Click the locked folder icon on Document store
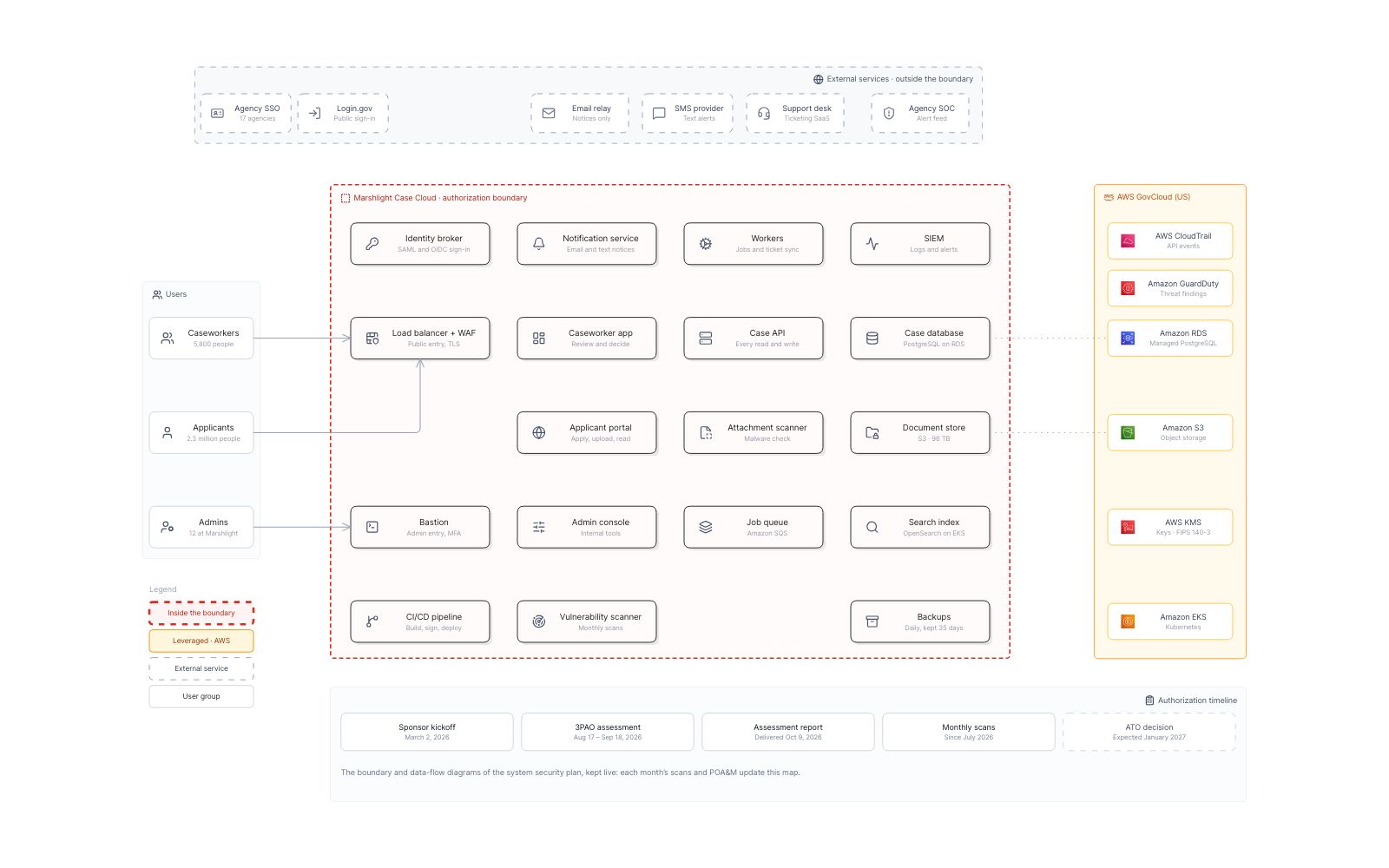Image resolution: width=1389 pixels, height=868 pixels. [x=872, y=433]
